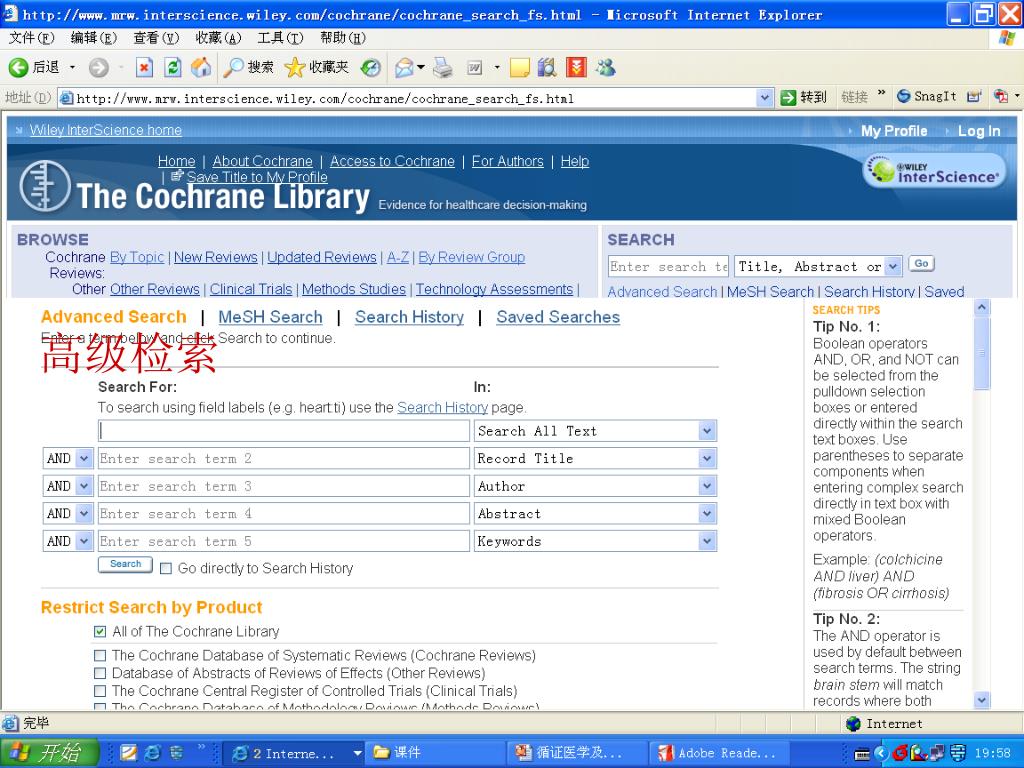Image resolution: width=1024 pixels, height=768 pixels.
Task: Open the notepad icon in quick launch
Action: tap(129, 753)
